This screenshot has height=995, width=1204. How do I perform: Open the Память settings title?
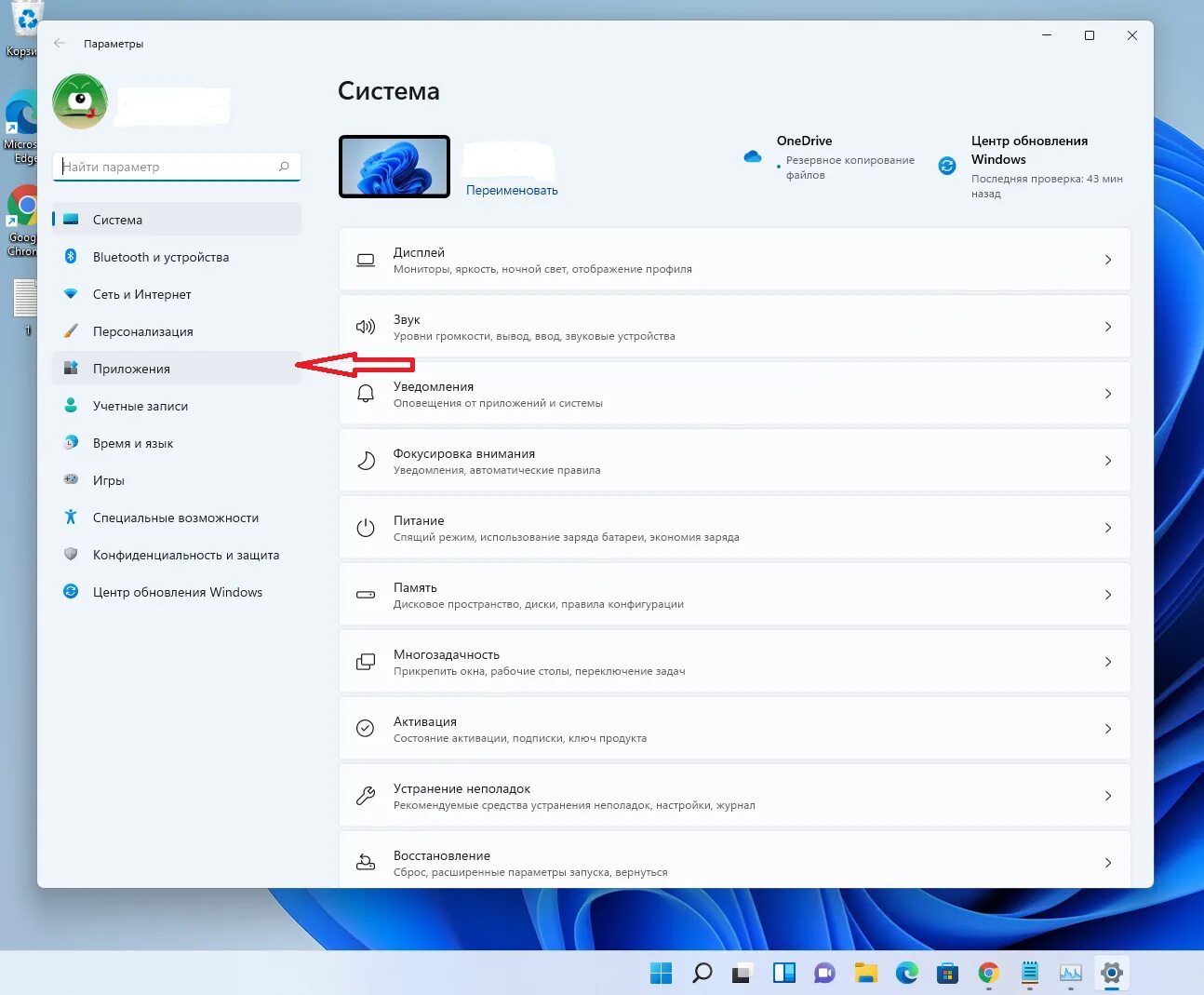(415, 587)
